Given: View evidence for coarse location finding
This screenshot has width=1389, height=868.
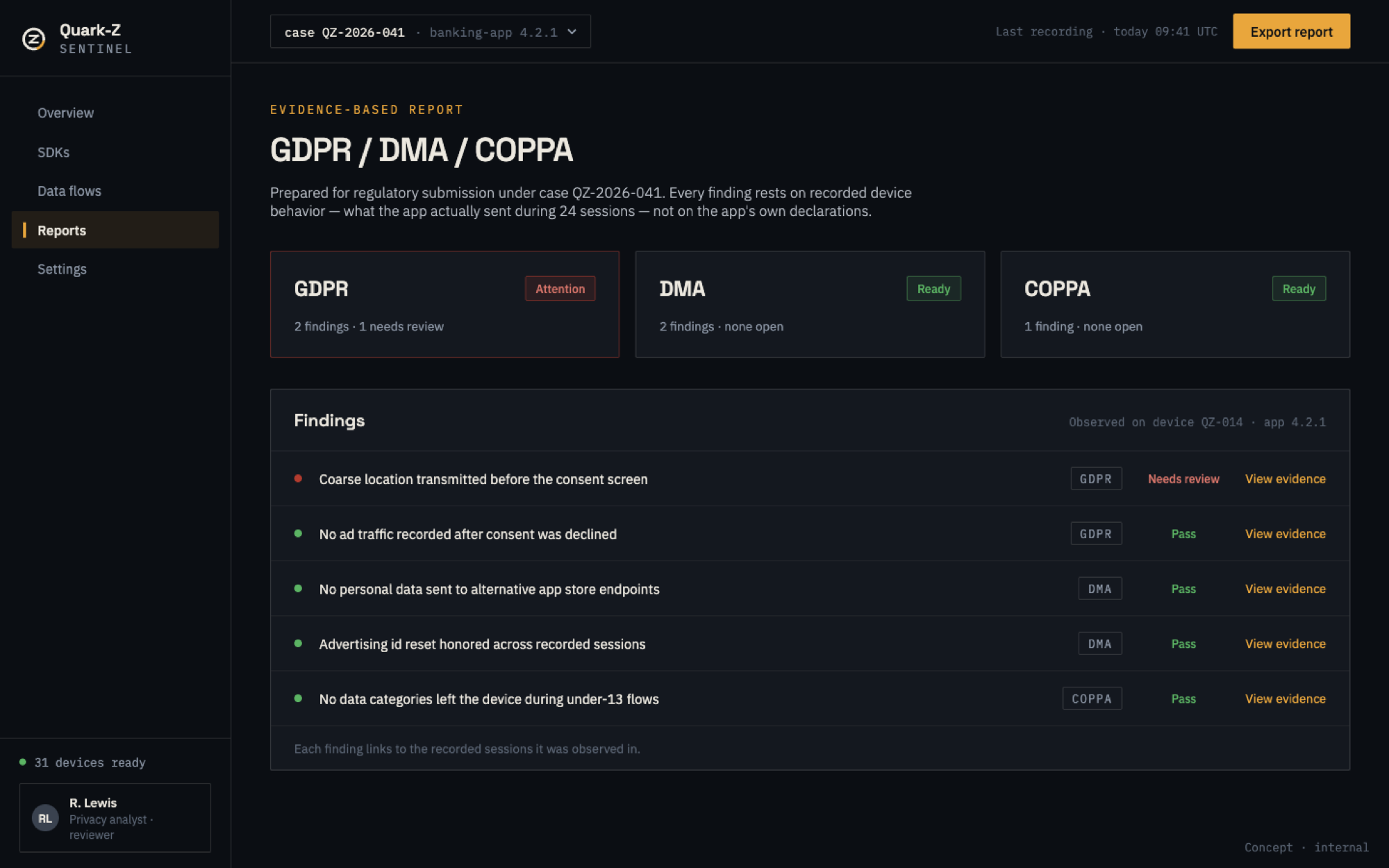Looking at the screenshot, I should [1286, 479].
